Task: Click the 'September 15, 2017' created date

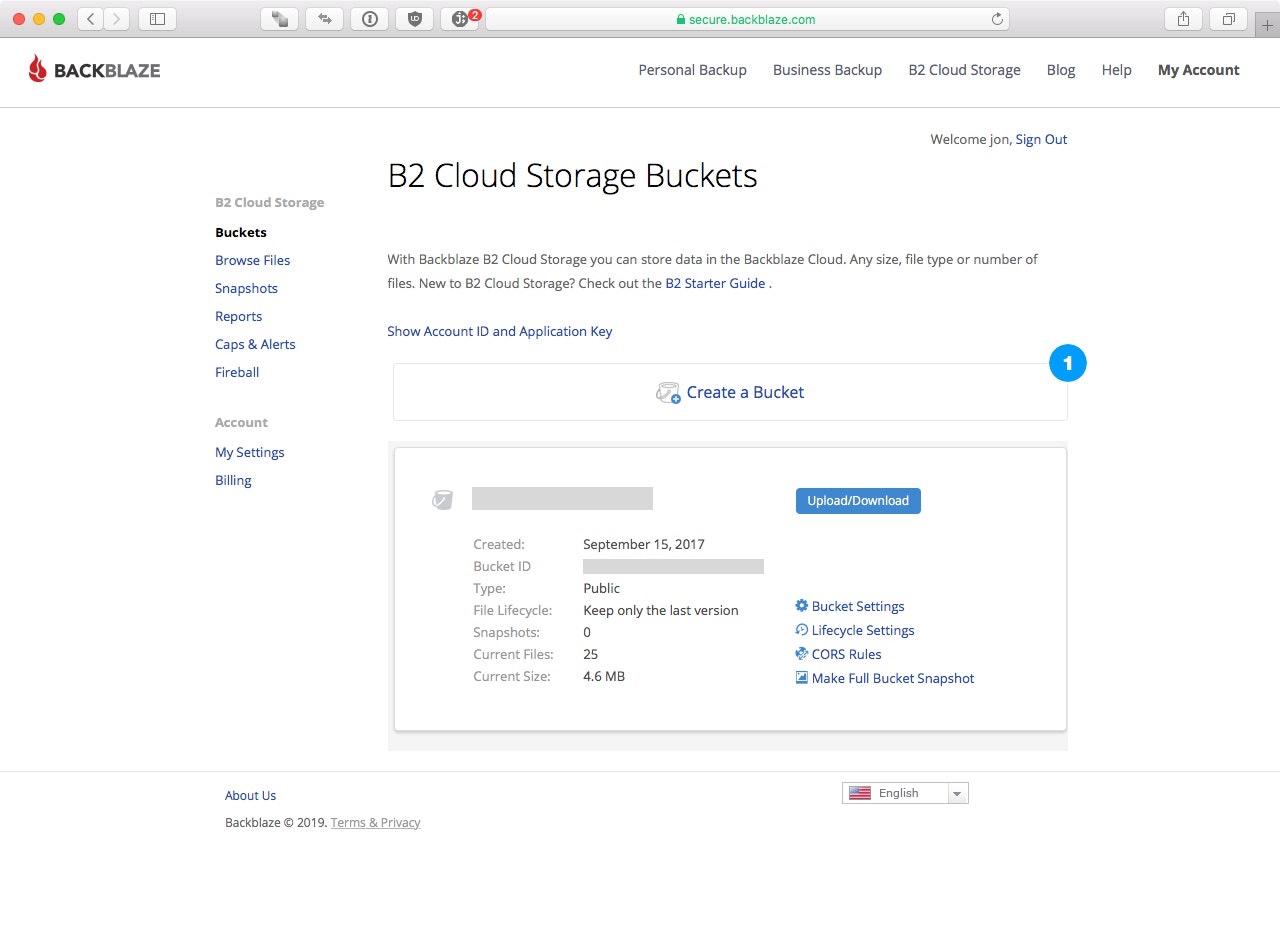Action: (644, 544)
